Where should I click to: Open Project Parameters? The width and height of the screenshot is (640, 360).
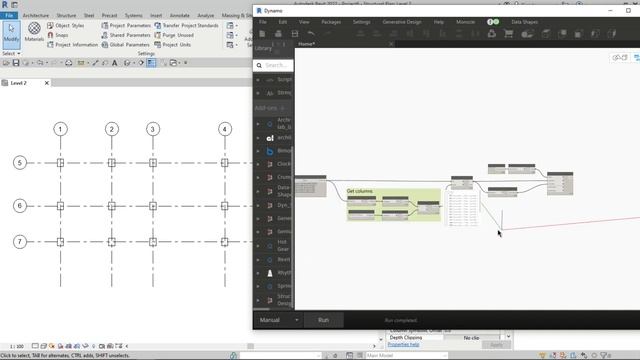[x=126, y=25]
